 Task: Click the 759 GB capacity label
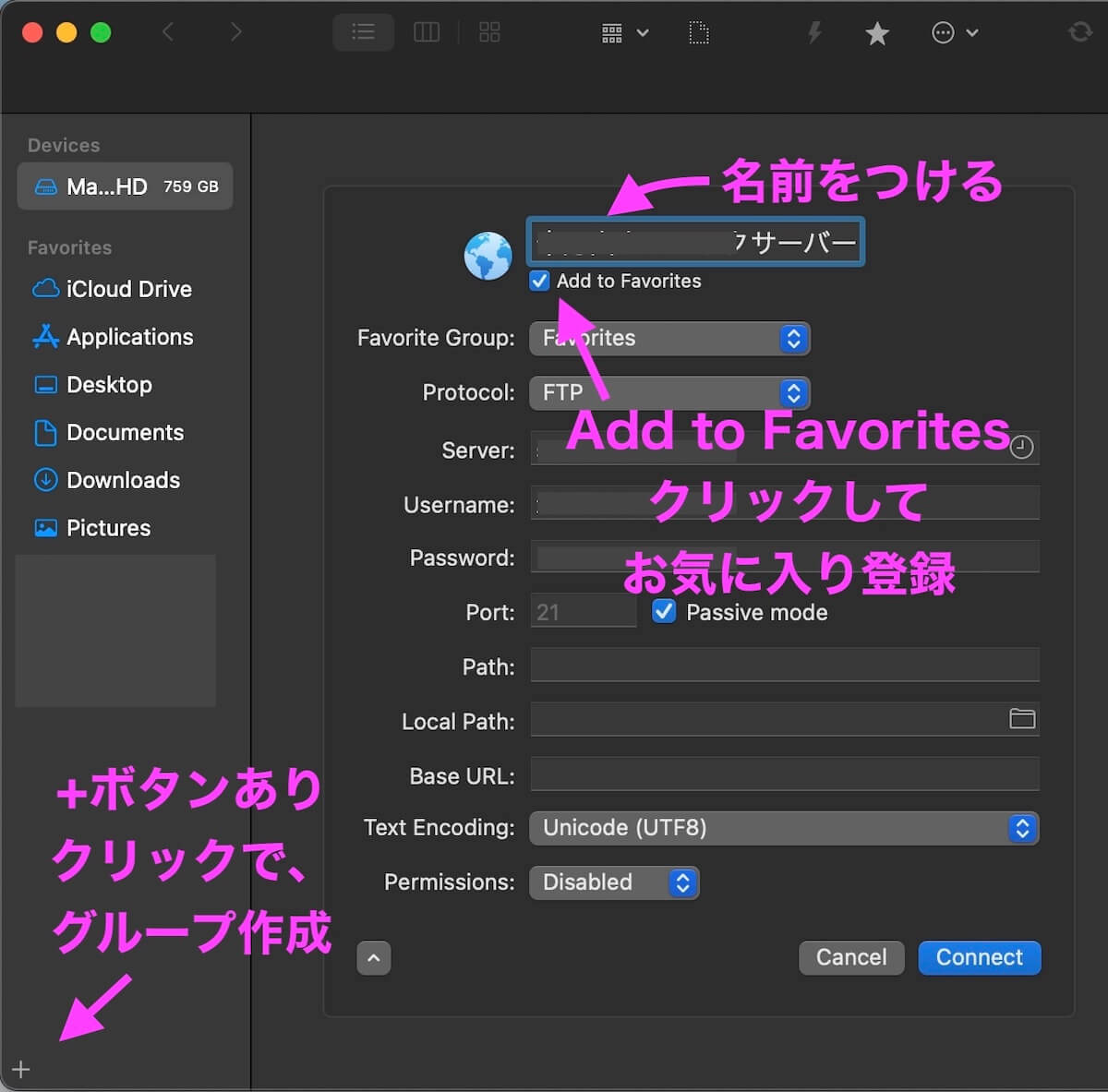191,186
